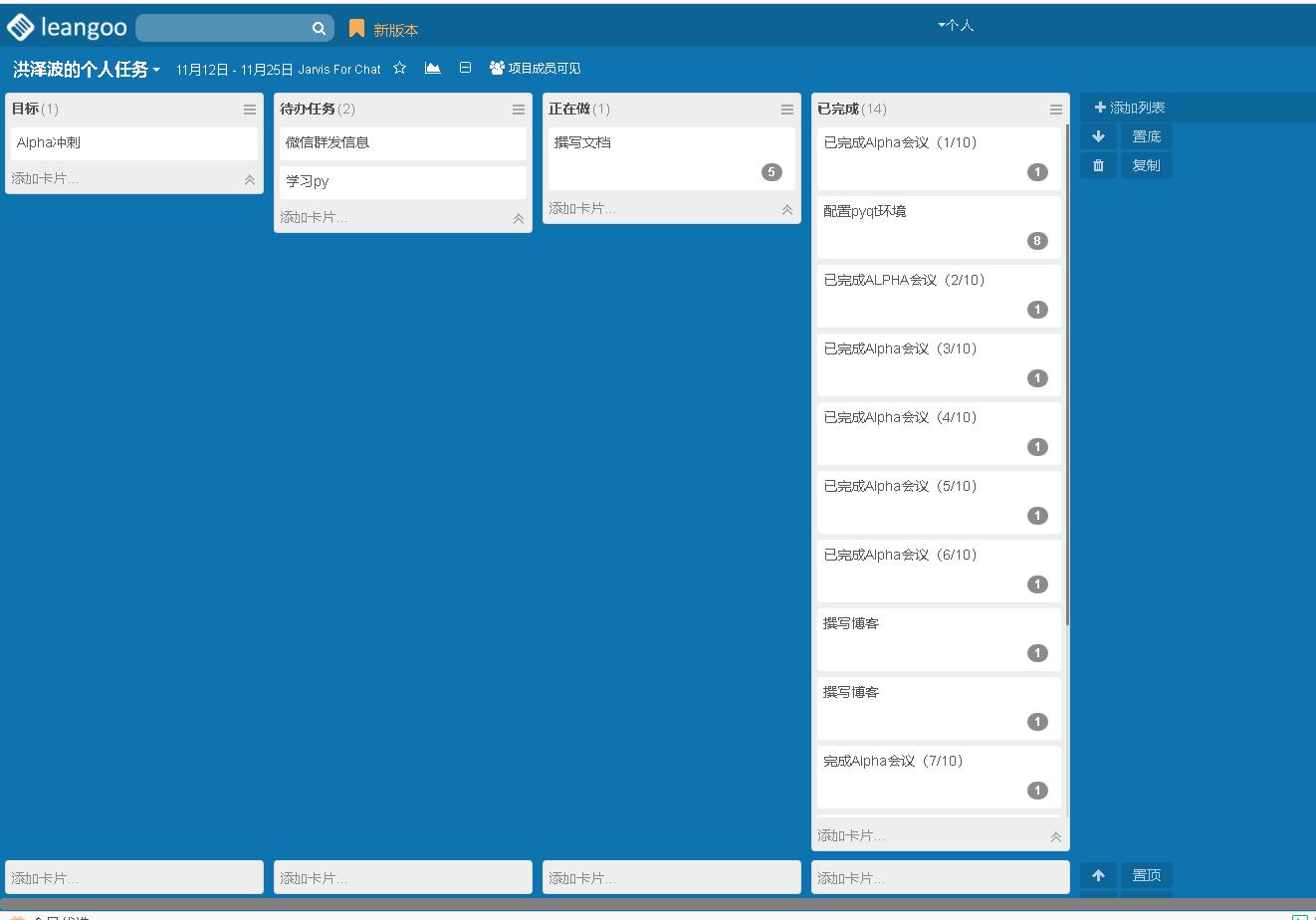Click the collapse cards minus icon

point(465,68)
